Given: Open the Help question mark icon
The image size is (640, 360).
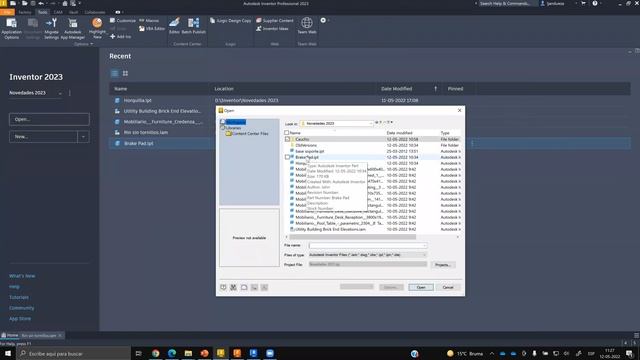Looking at the screenshot, I should tap(595, 3).
